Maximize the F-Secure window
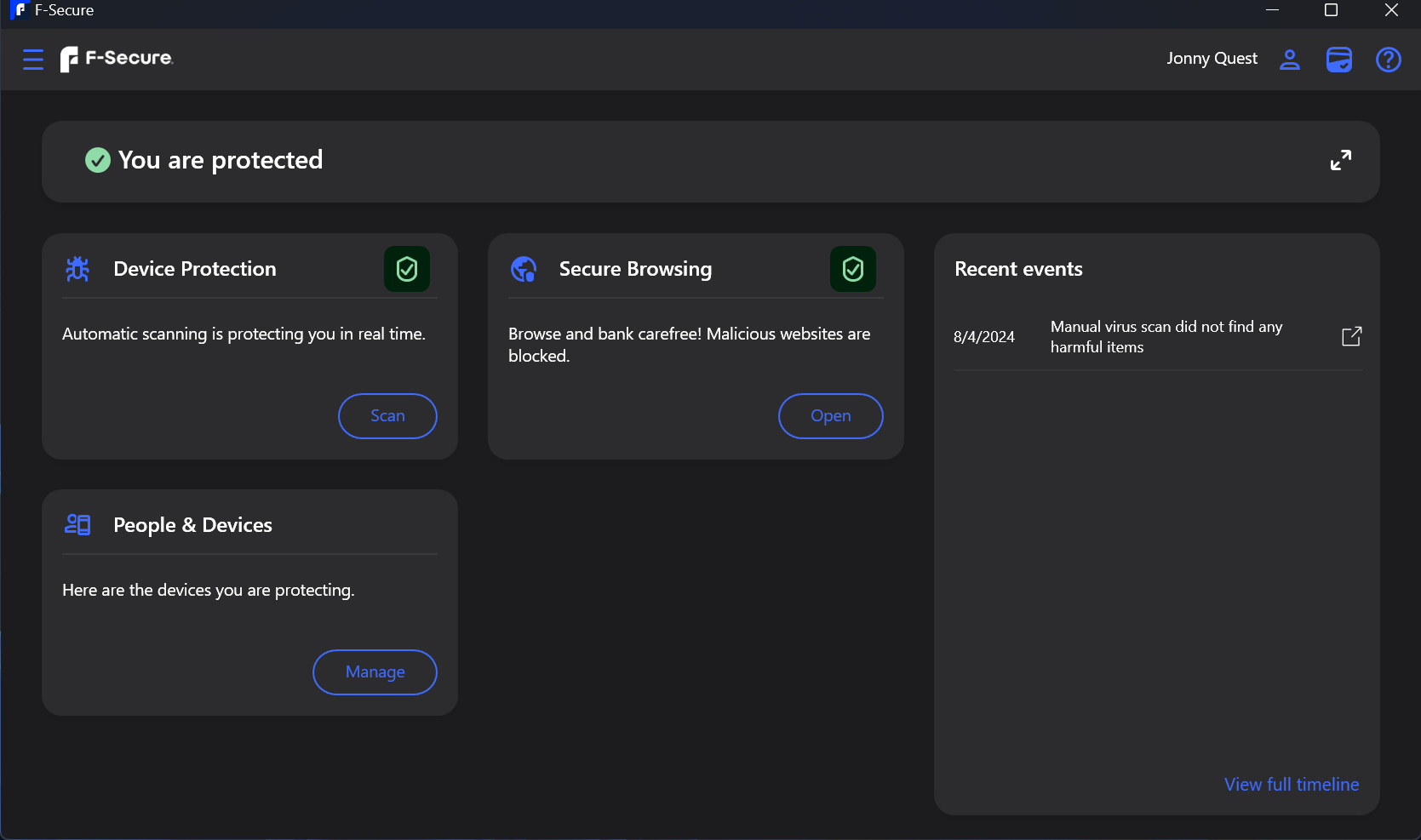This screenshot has width=1421, height=840. click(1332, 10)
